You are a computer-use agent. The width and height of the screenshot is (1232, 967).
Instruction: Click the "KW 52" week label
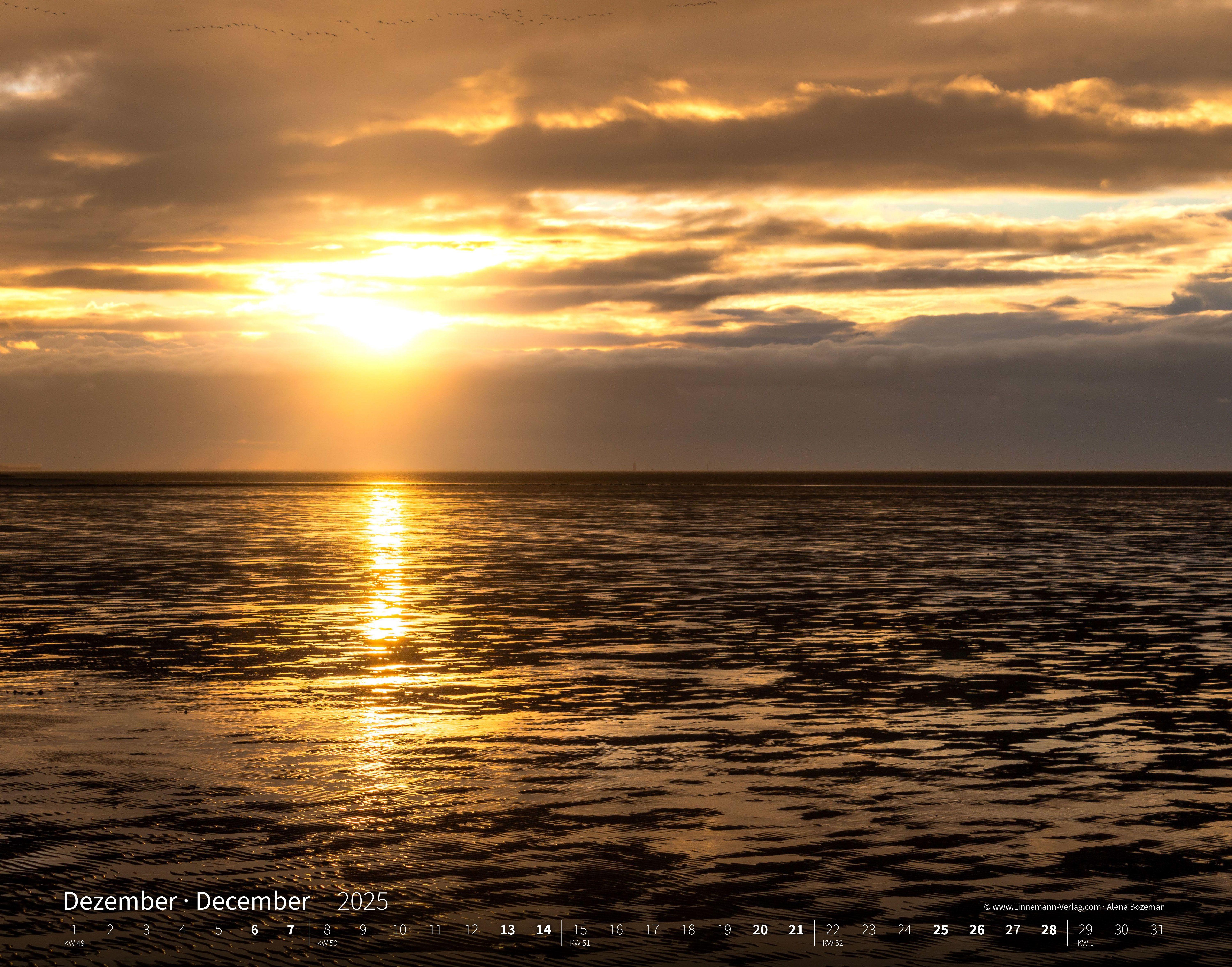(x=833, y=943)
